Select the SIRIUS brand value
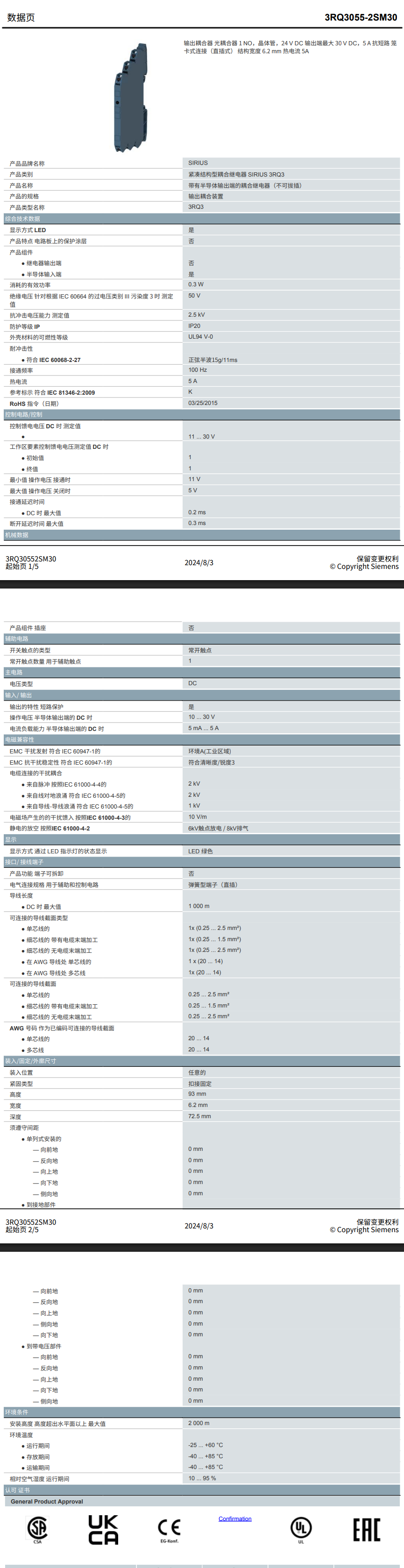Image resolution: width=404 pixels, height=1568 pixels. (198, 163)
